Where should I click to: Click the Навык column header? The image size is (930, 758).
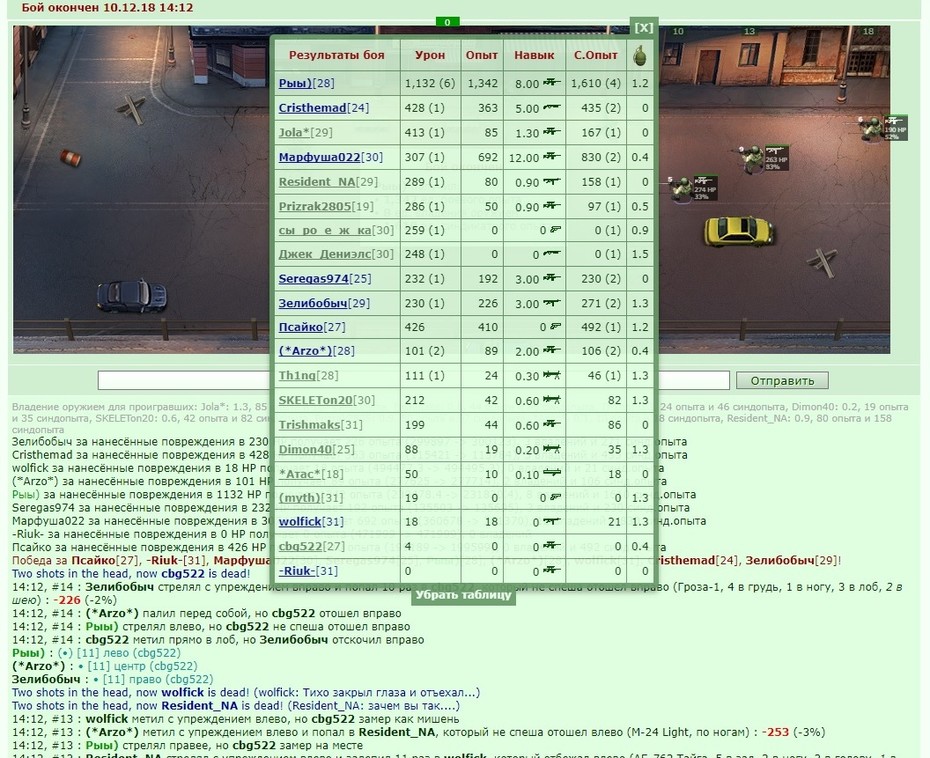534,55
